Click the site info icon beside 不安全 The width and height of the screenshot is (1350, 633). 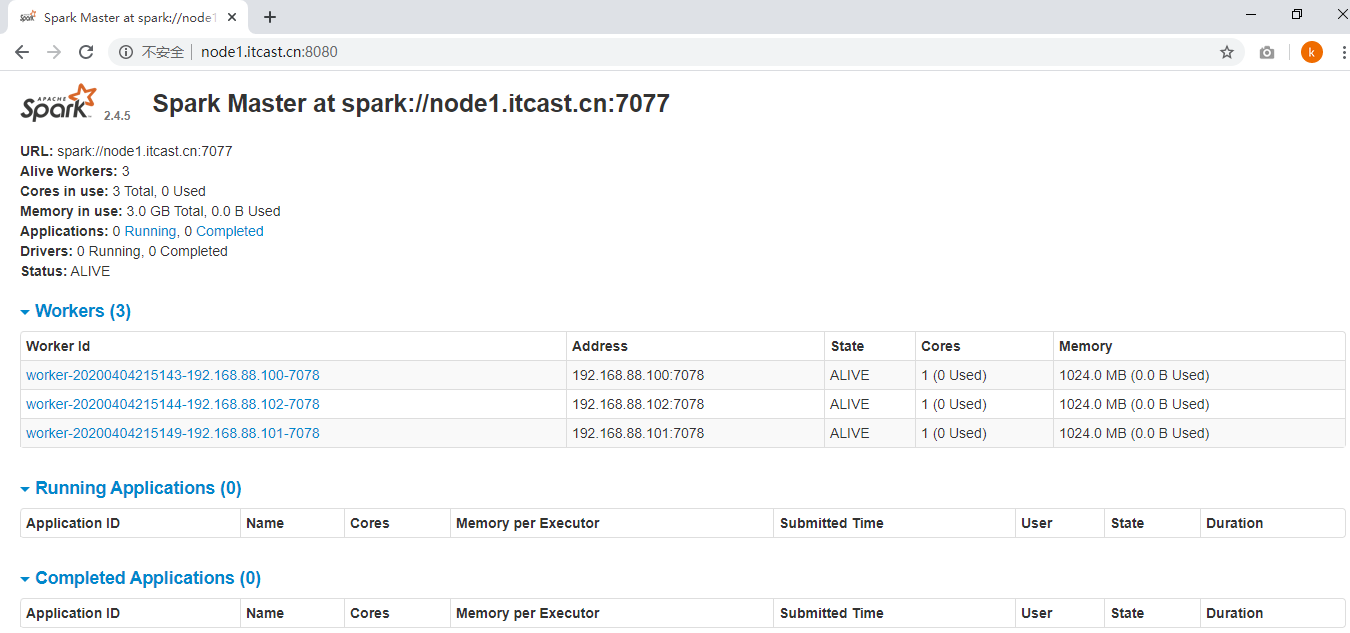[126, 52]
